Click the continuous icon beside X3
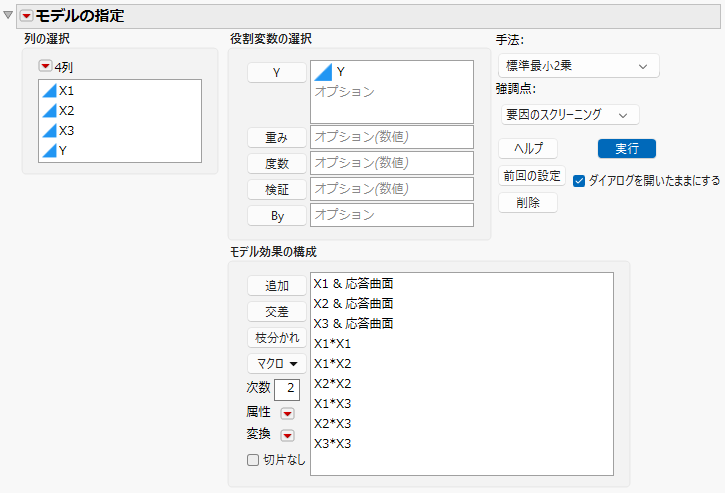This screenshot has width=725, height=493. (49, 130)
